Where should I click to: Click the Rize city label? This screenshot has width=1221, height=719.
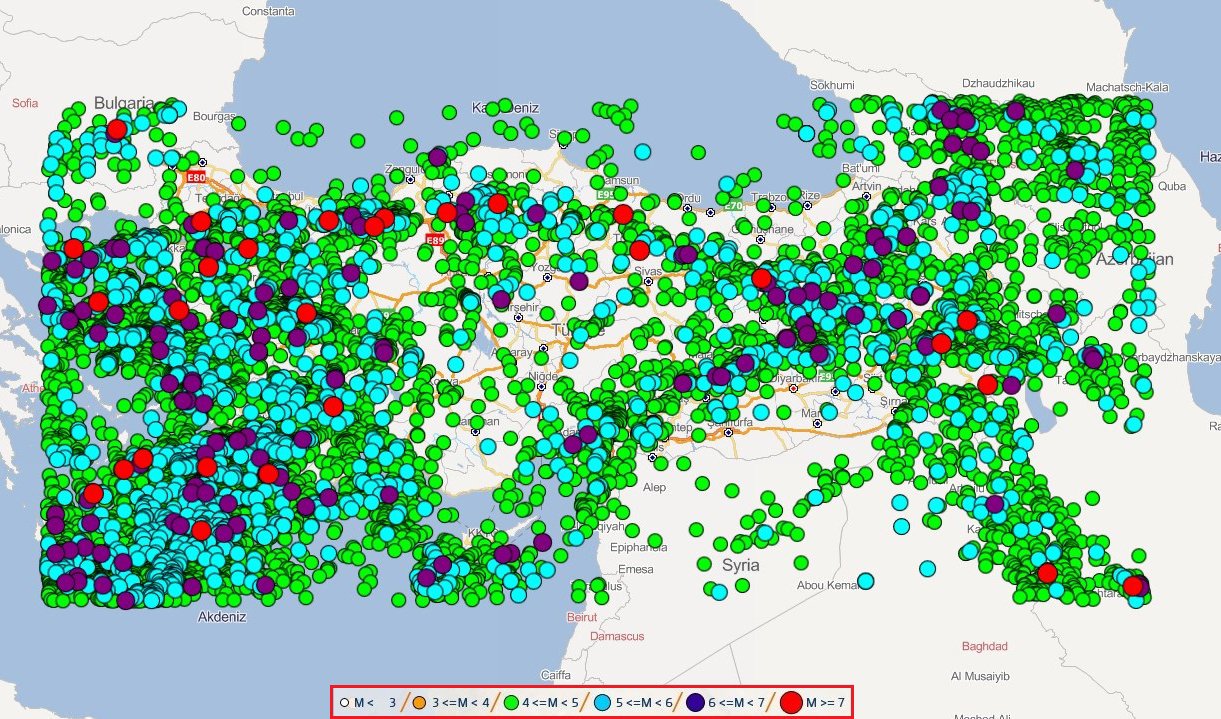pyautogui.click(x=811, y=195)
